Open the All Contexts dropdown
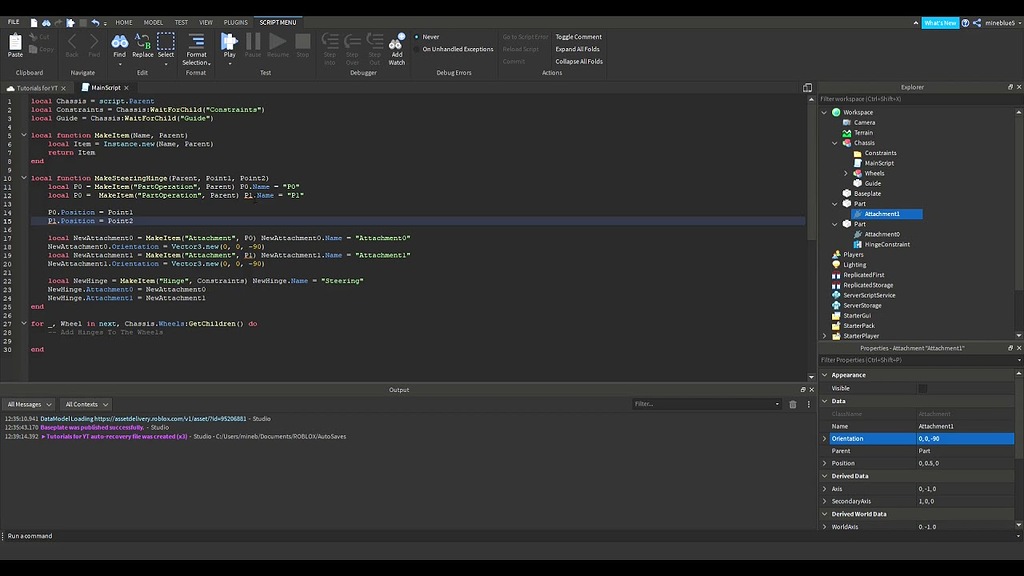Screen dimensions: 1024x576 tap(86, 404)
